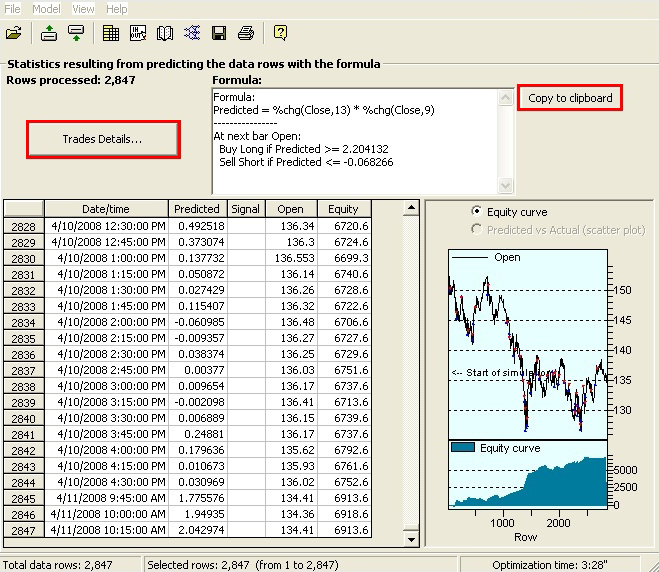
Task: Open the Model menu
Action: [x=46, y=9]
